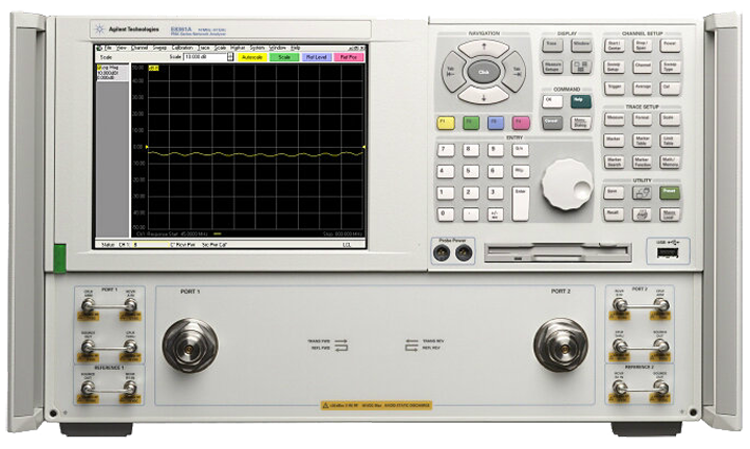750x449 pixels.
Task: Push the Average key
Action: click(x=642, y=88)
